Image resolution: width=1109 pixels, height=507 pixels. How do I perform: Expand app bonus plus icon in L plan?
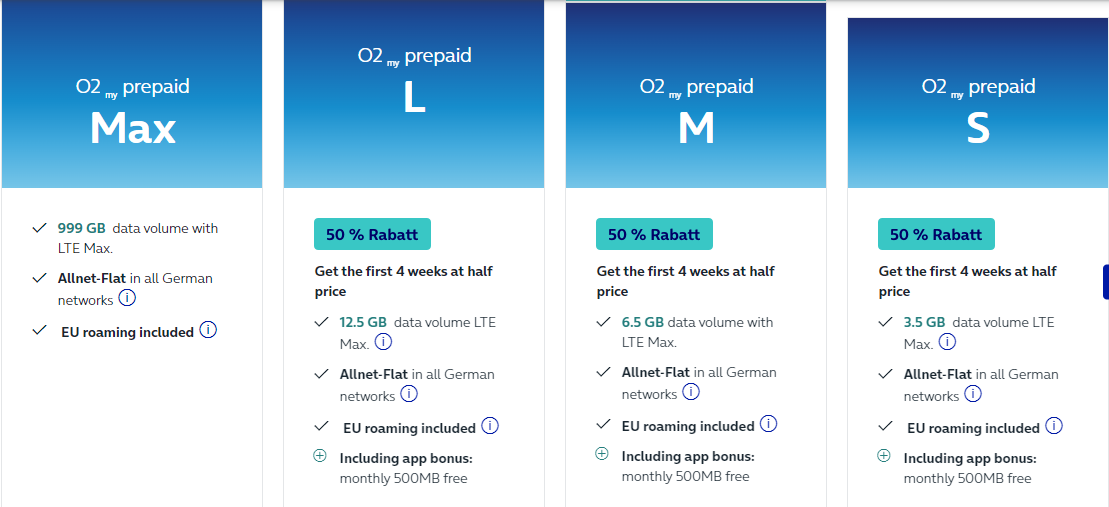[x=320, y=456]
